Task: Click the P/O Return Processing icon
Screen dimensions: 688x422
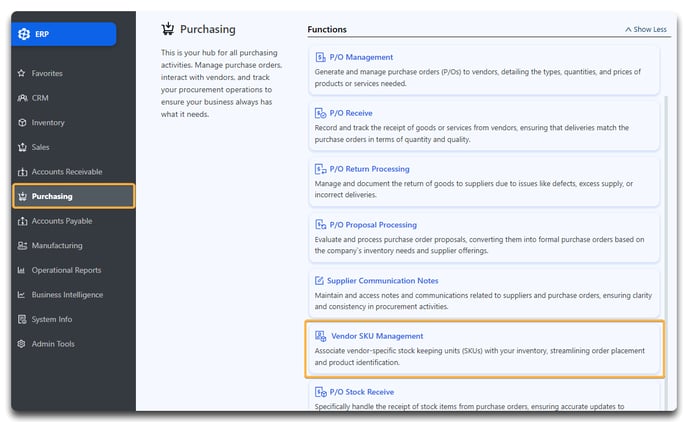Action: tap(320, 169)
